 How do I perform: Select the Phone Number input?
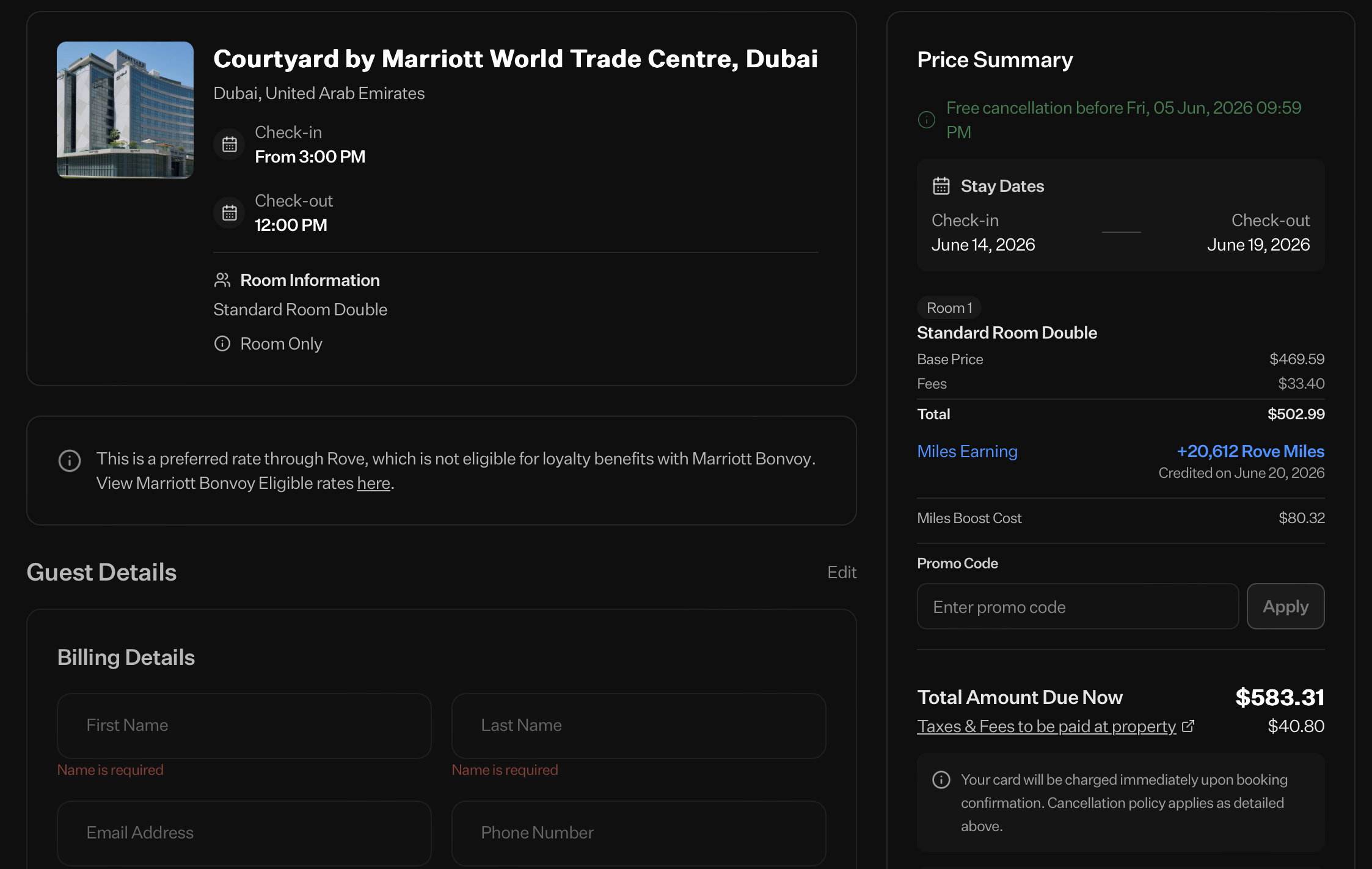638,833
